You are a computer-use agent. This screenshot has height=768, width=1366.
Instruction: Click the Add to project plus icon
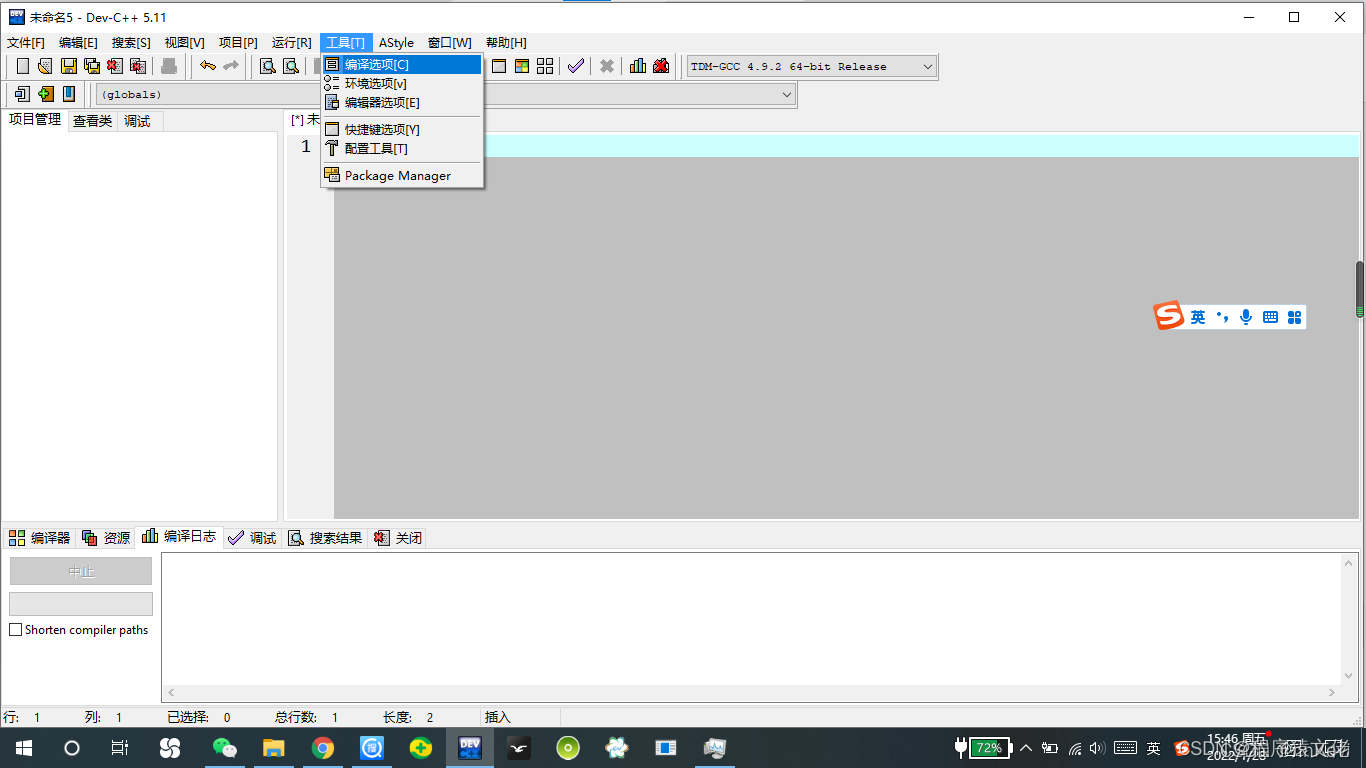[x=46, y=94]
